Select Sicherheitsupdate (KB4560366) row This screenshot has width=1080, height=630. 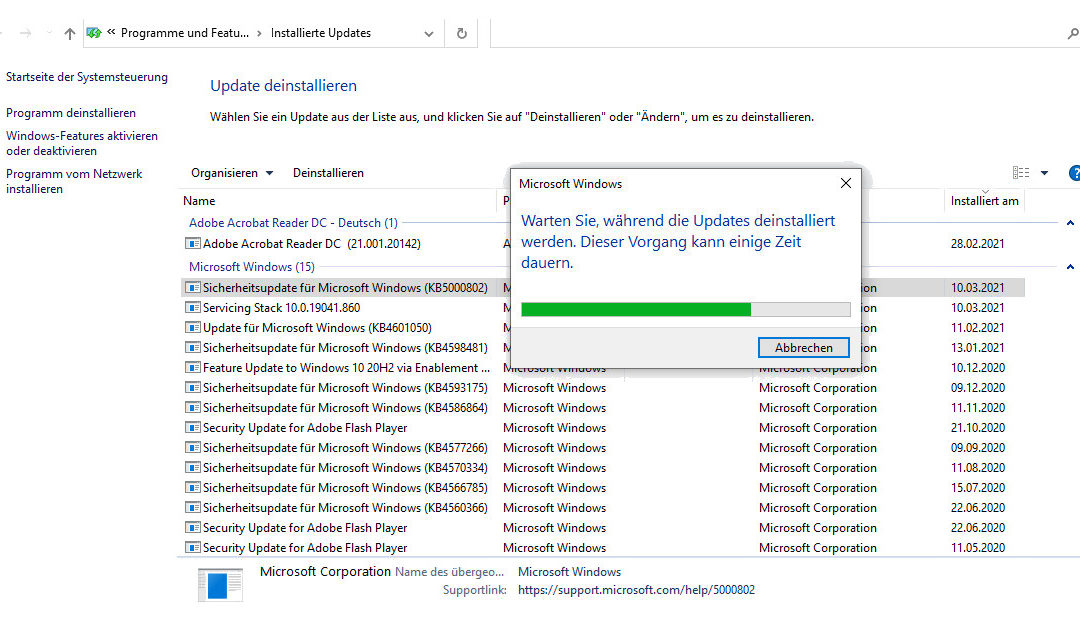603,507
